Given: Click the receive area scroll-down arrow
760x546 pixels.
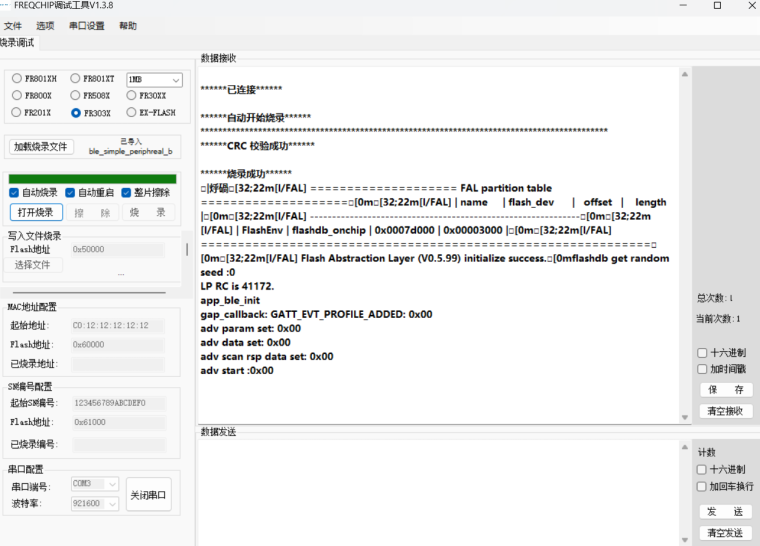Looking at the screenshot, I should (685, 417).
